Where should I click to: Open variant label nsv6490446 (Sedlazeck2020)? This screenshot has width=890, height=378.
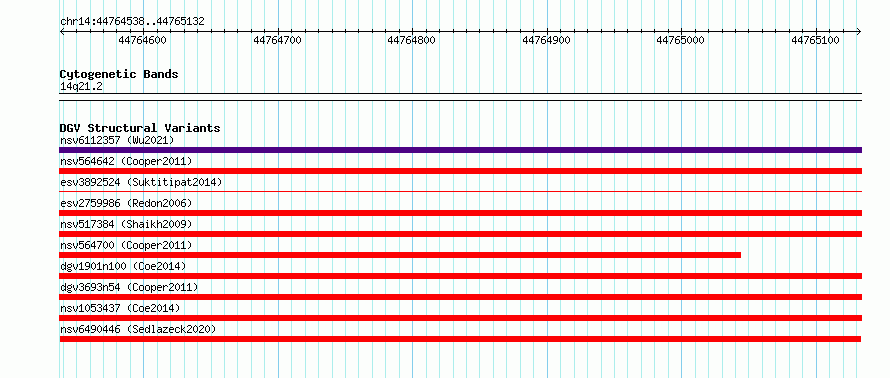click(138, 329)
